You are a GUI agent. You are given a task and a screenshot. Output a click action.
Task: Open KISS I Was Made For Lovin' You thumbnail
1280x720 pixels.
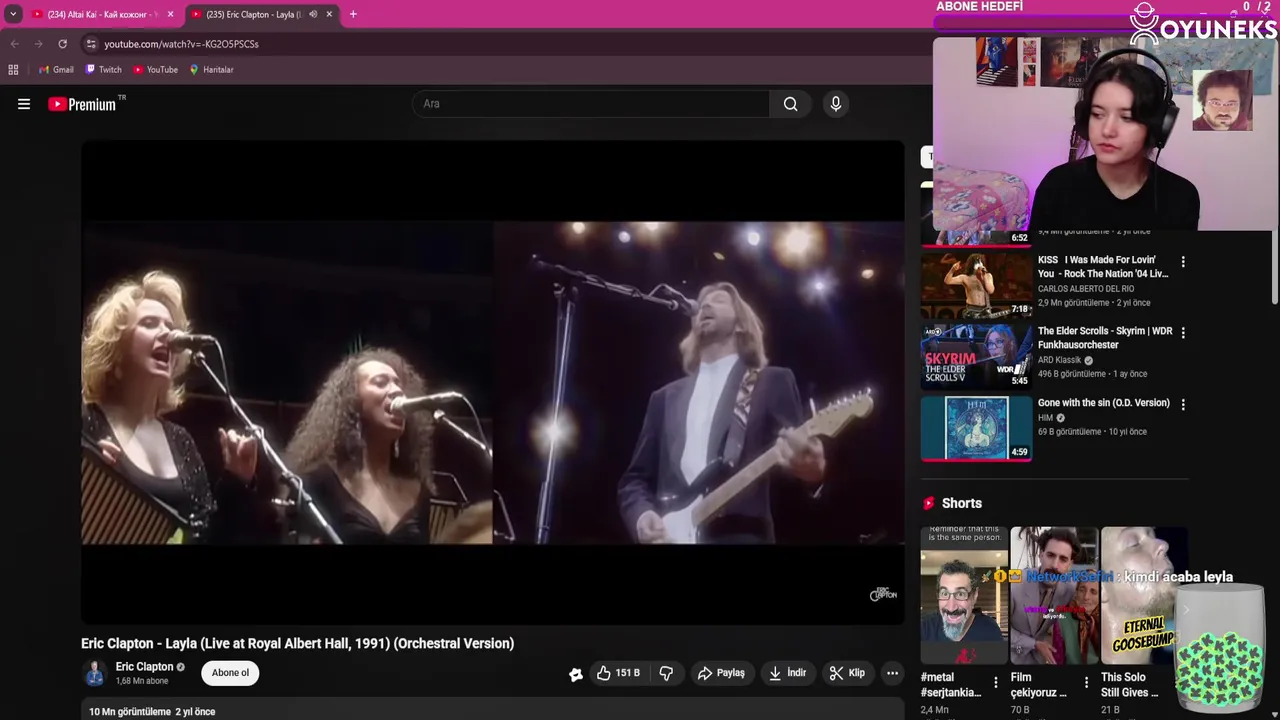pyautogui.click(x=976, y=284)
